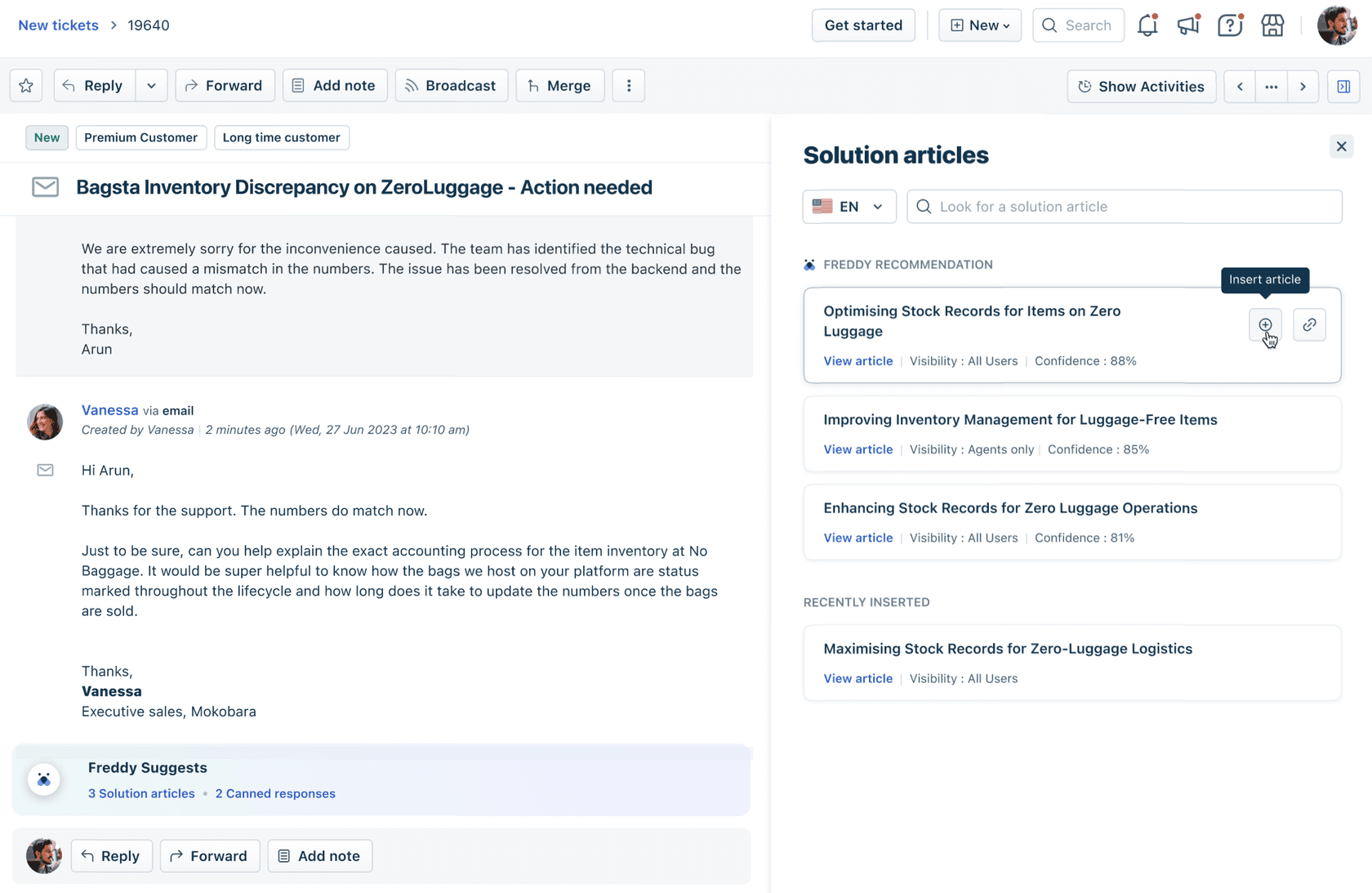This screenshot has width=1372, height=893.
Task: Select the Improving Inventory Management article card title
Action: pos(1020,420)
